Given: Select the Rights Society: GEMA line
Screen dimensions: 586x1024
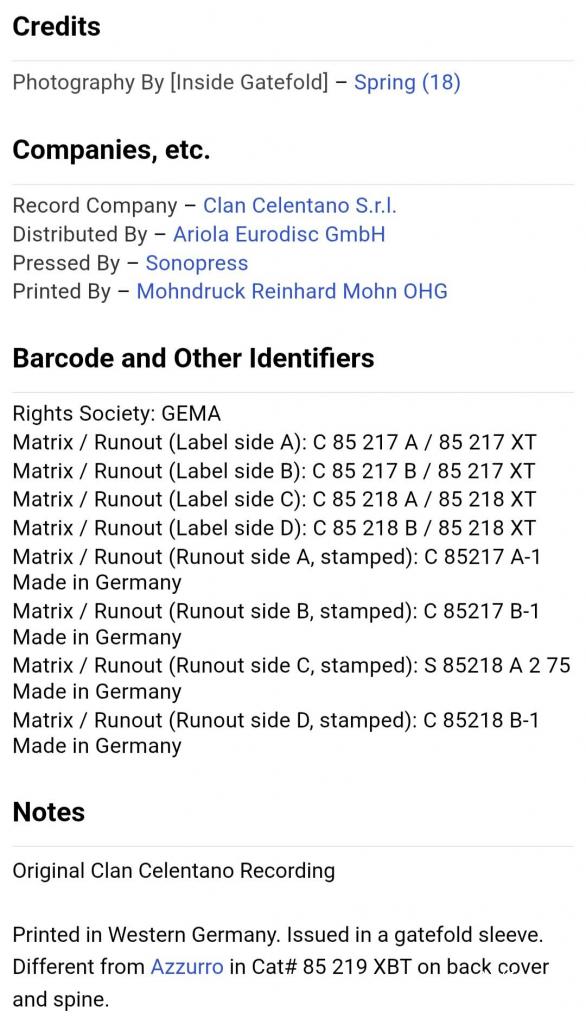Looking at the screenshot, I should (x=117, y=413).
